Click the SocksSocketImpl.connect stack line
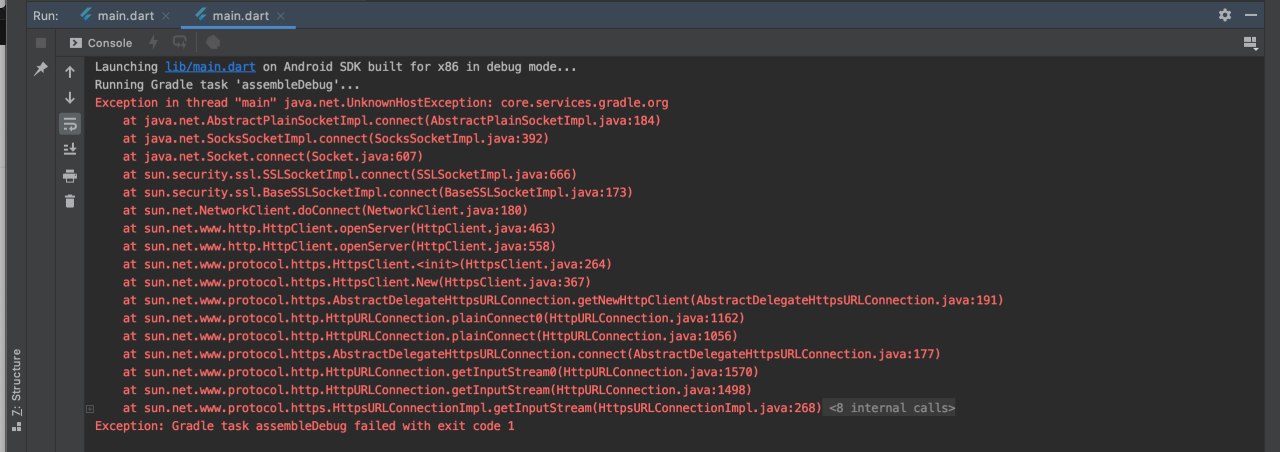The image size is (1280, 452). 335,139
